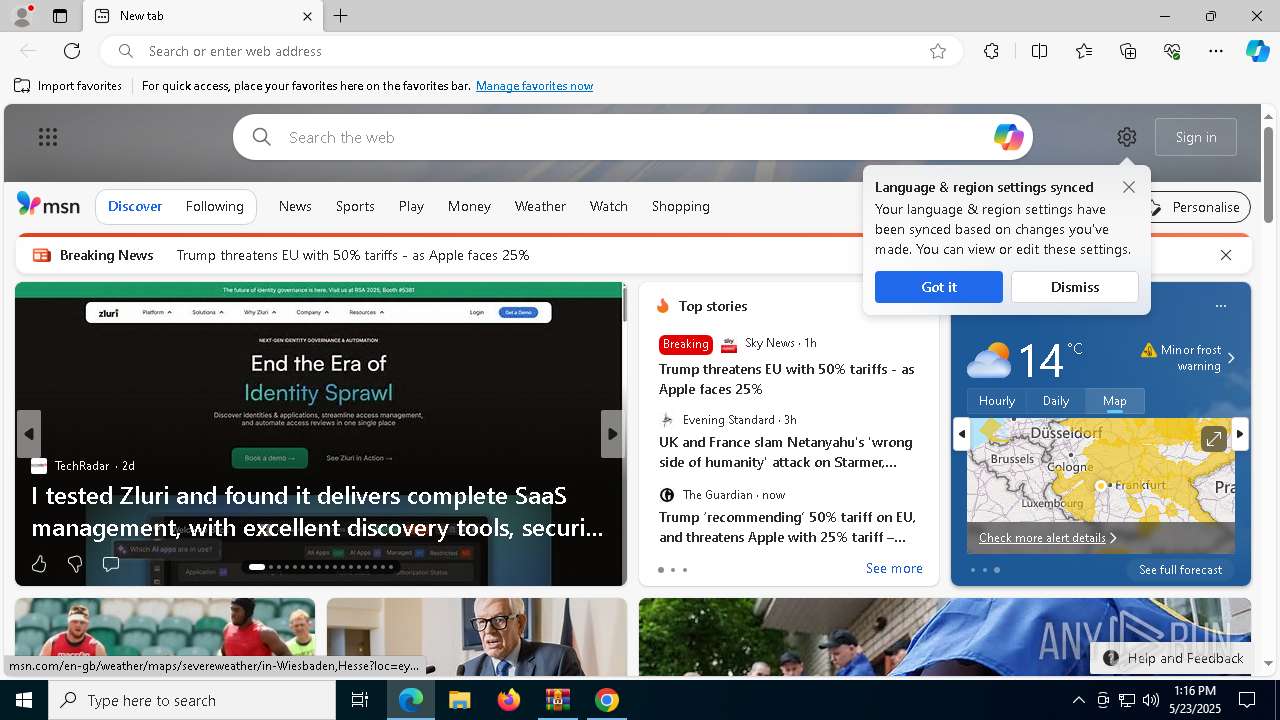1280x720 pixels.
Task: Show the next carousel story
Action: pos(612,434)
